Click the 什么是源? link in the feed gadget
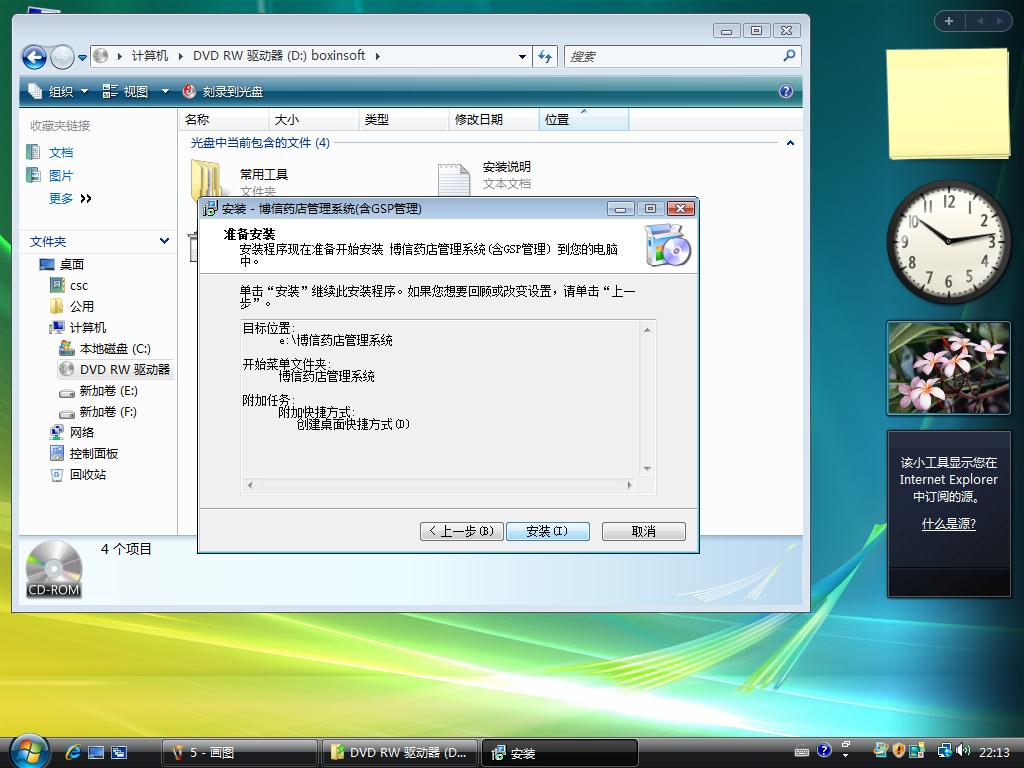1024x768 pixels. pyautogui.click(x=948, y=524)
